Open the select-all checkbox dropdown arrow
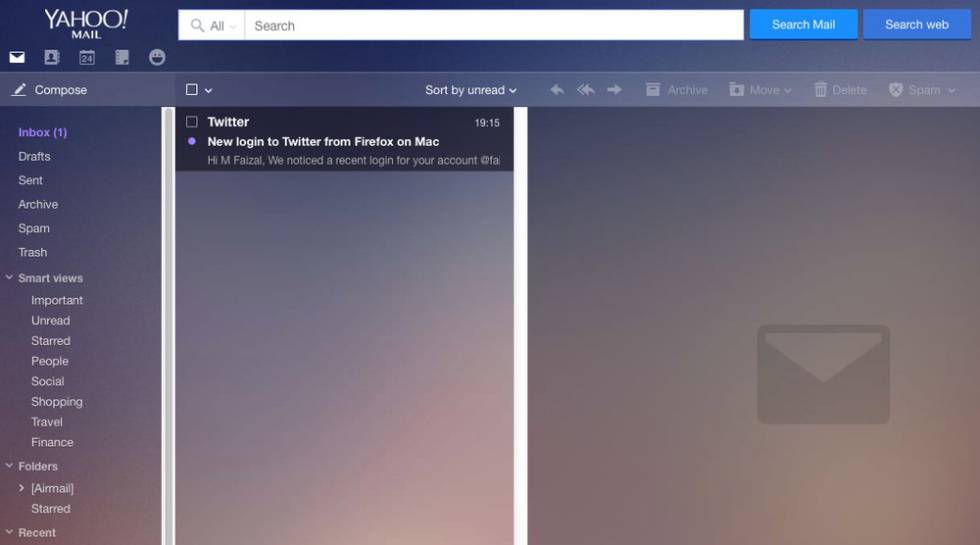The width and height of the screenshot is (980, 545). pyautogui.click(x=209, y=91)
